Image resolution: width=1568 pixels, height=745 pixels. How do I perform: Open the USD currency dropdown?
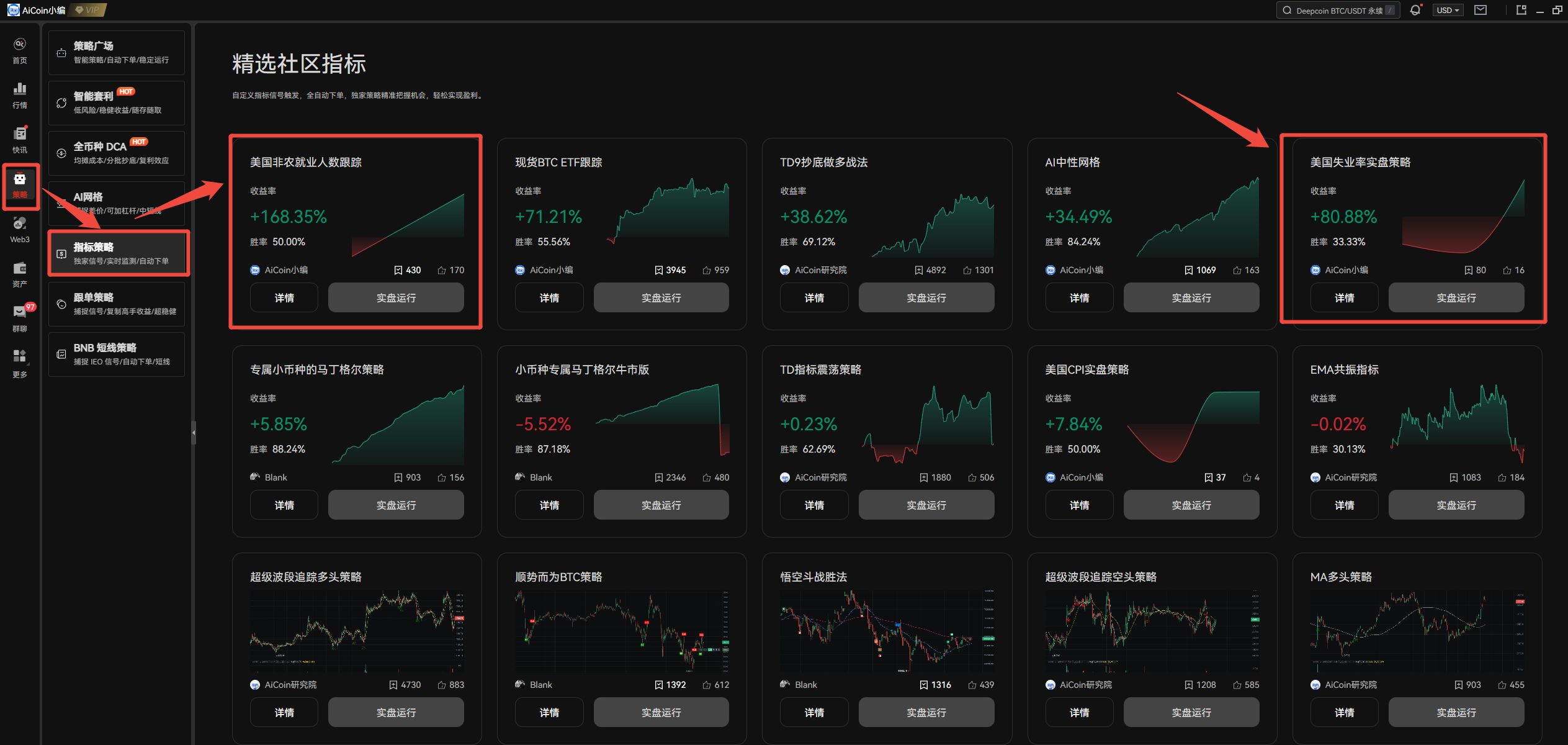(x=1448, y=10)
